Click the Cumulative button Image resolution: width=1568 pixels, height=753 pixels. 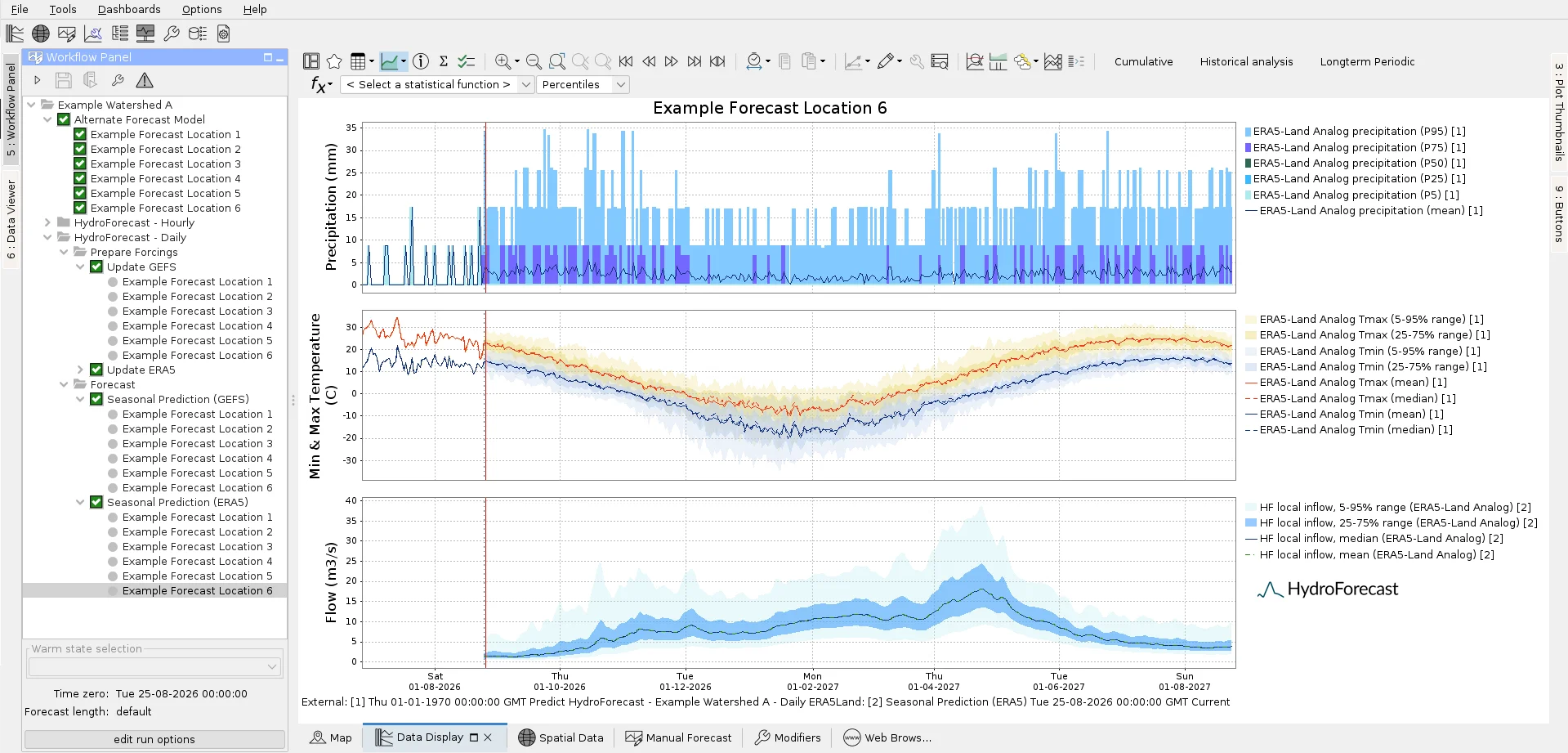coord(1143,61)
